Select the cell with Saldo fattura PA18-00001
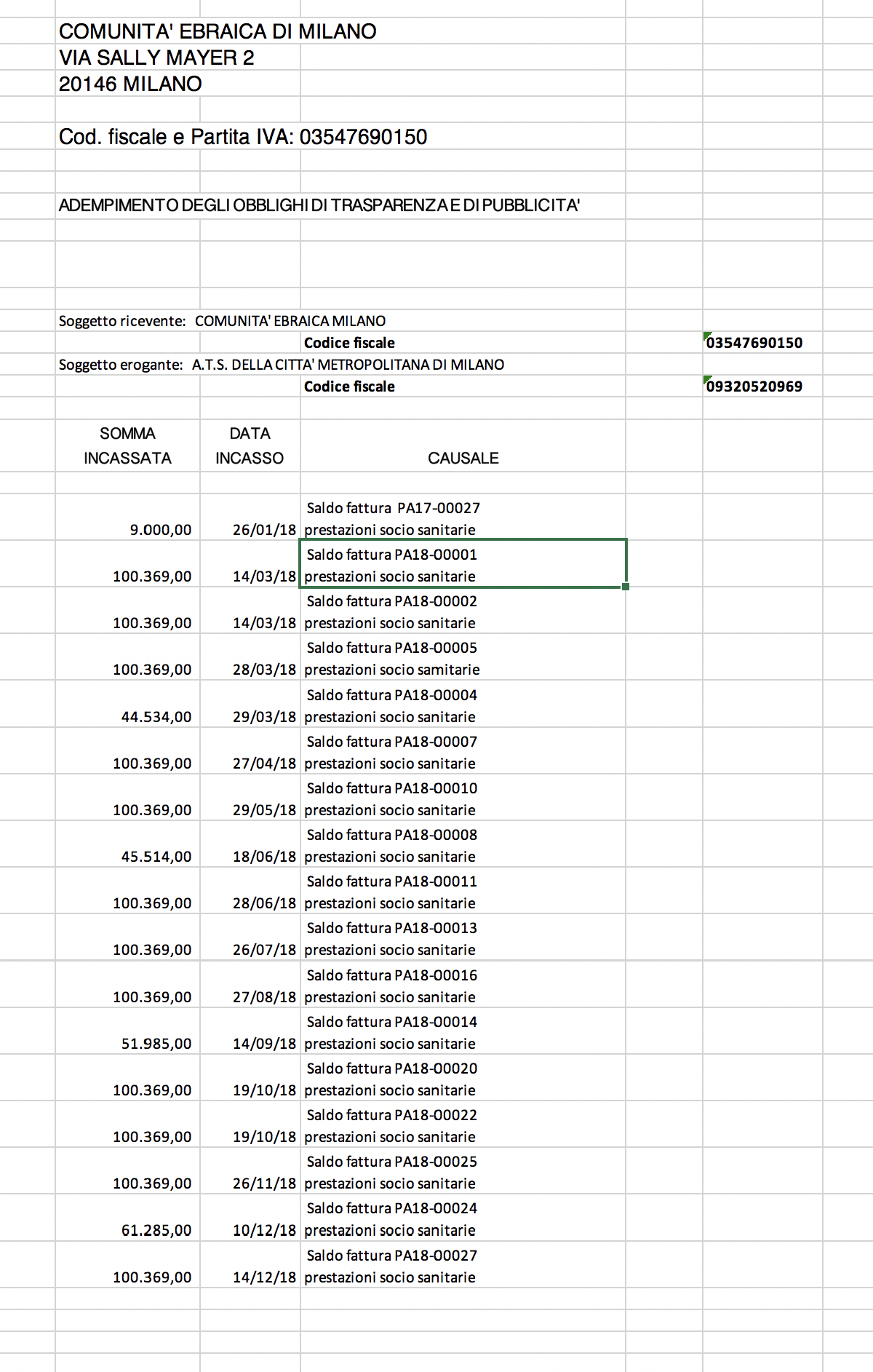This screenshot has width=873, height=1372. click(463, 565)
